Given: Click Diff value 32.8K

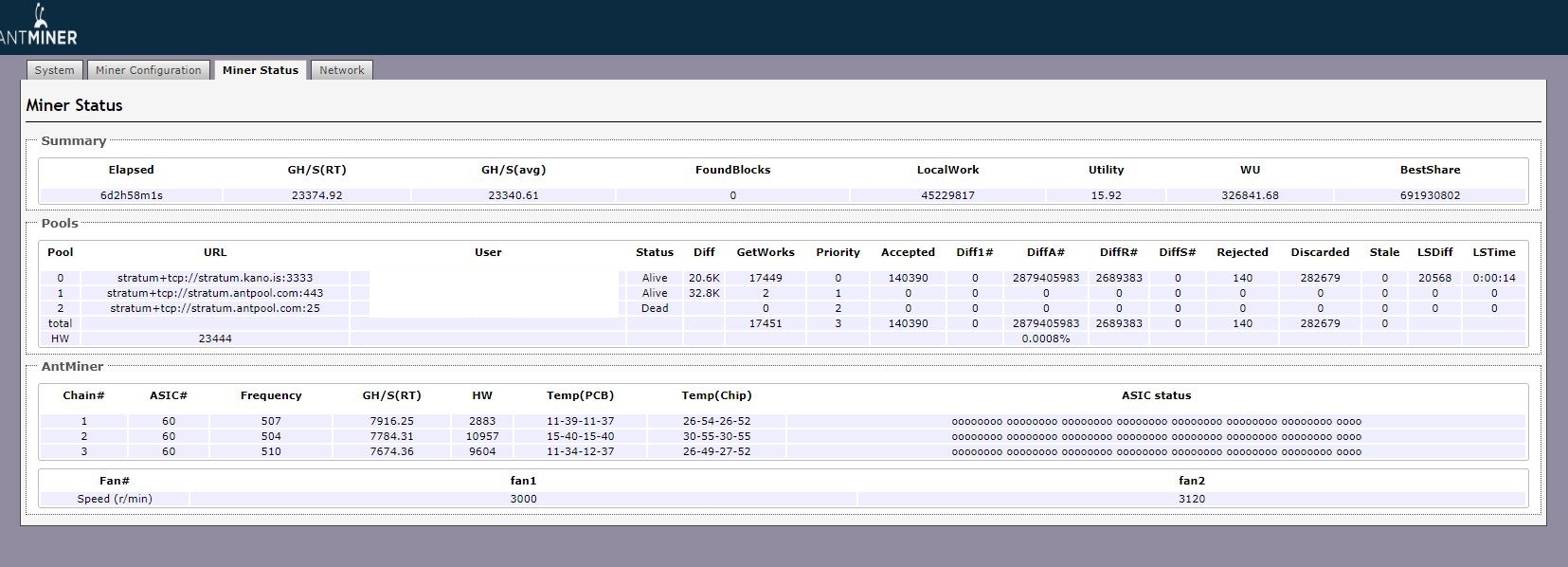Looking at the screenshot, I should coord(704,293).
